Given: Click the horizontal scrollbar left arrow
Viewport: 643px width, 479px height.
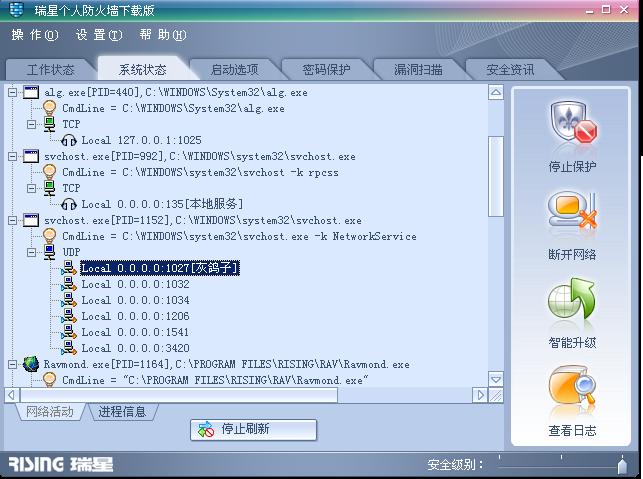Looking at the screenshot, I should (x=11, y=395).
